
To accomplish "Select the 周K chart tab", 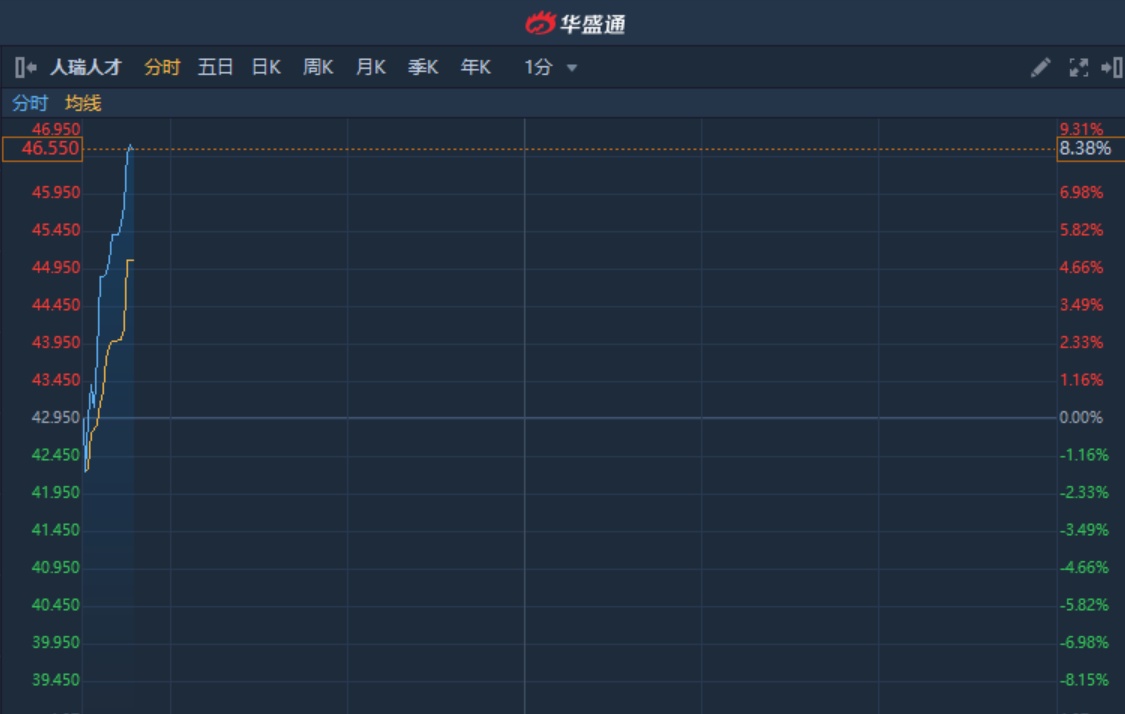I will coord(318,67).
